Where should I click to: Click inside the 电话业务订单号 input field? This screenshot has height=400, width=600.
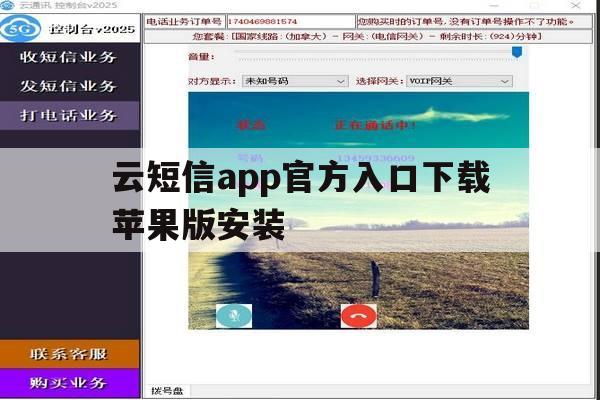tap(291, 21)
